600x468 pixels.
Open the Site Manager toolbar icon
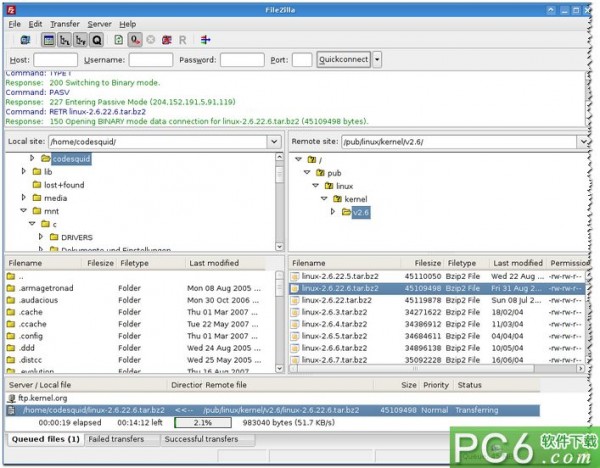pos(25,40)
